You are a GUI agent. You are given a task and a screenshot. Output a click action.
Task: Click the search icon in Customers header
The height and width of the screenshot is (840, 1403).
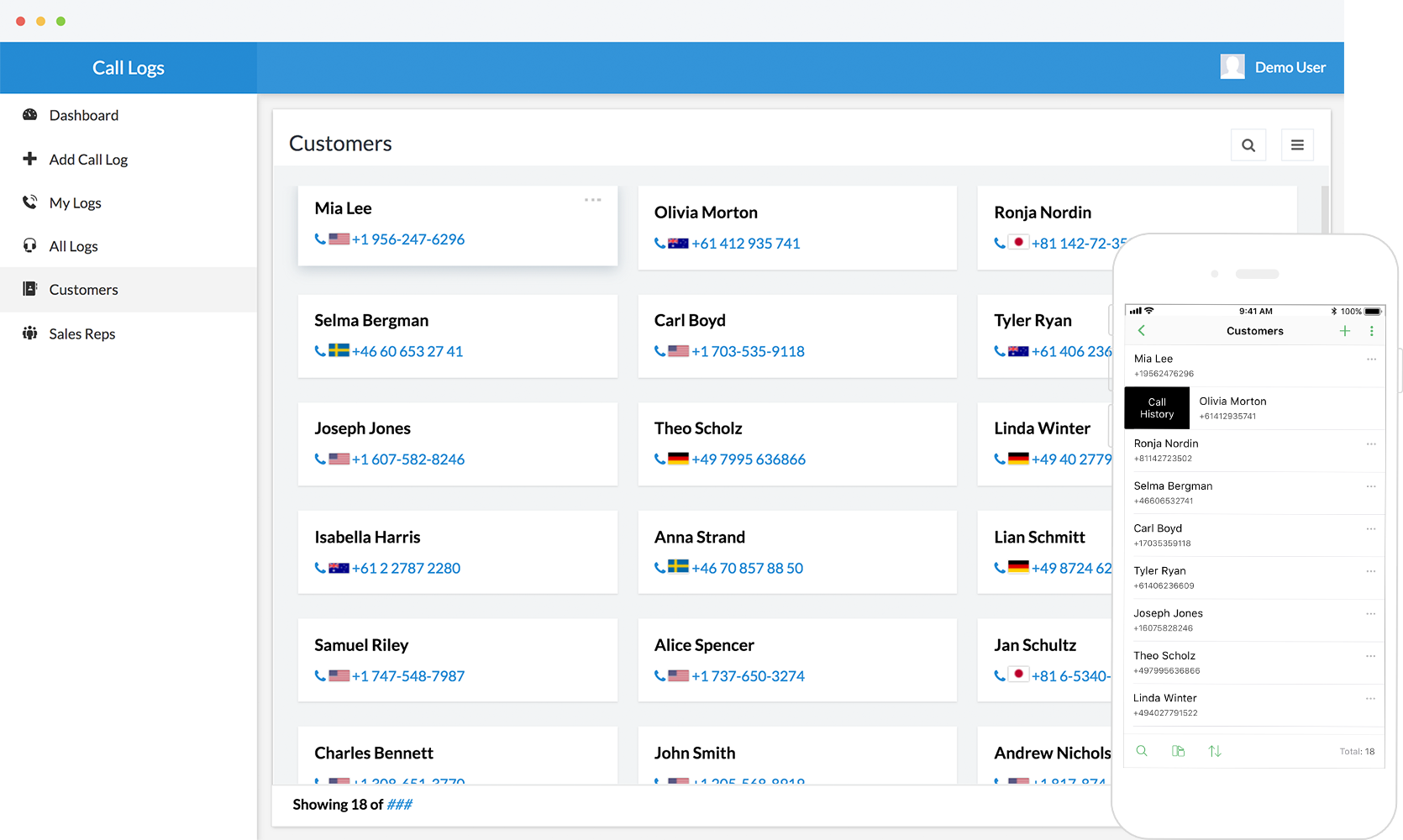1248,145
